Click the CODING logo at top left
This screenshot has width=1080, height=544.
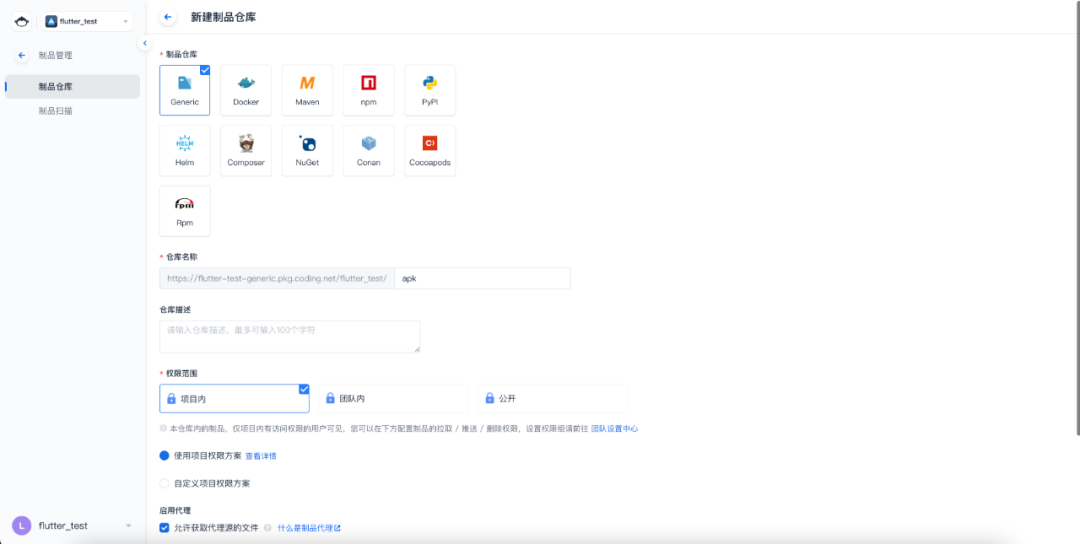21,21
